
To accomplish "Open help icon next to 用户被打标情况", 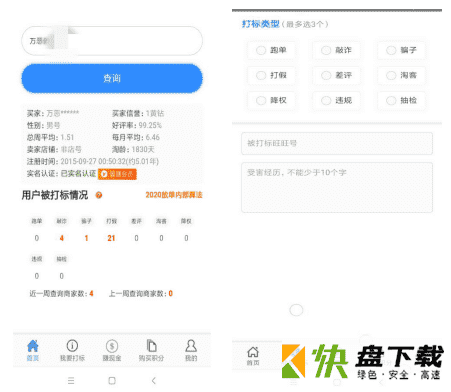I will [99, 195].
